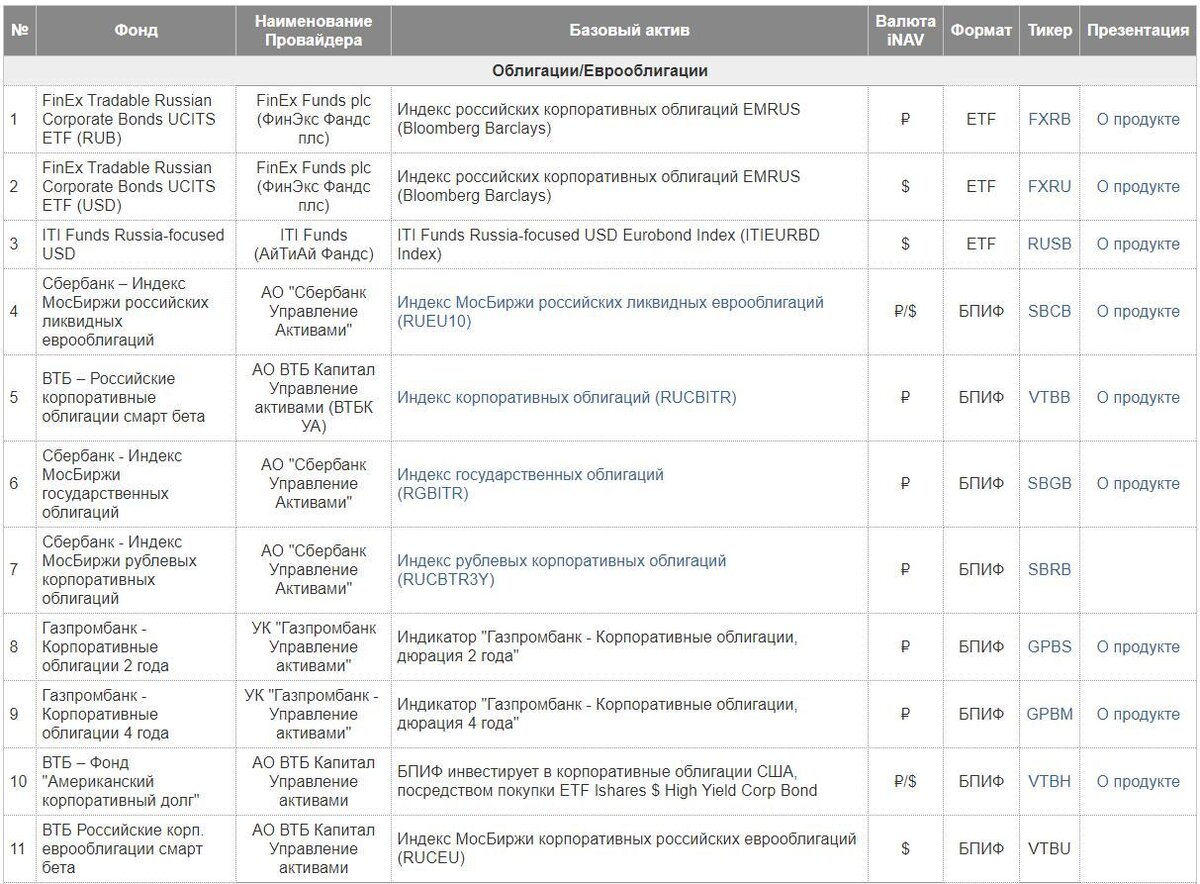The height and width of the screenshot is (884, 1200).
Task: Open 'О продукте' link in SBGB row
Action: click(1138, 483)
